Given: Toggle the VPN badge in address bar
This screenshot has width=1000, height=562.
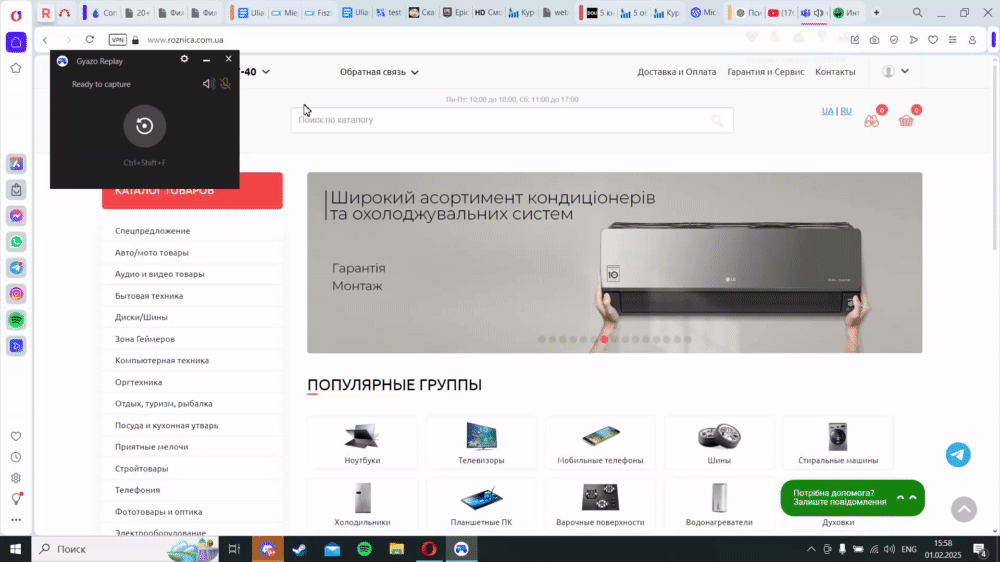Looking at the screenshot, I should coord(117,40).
